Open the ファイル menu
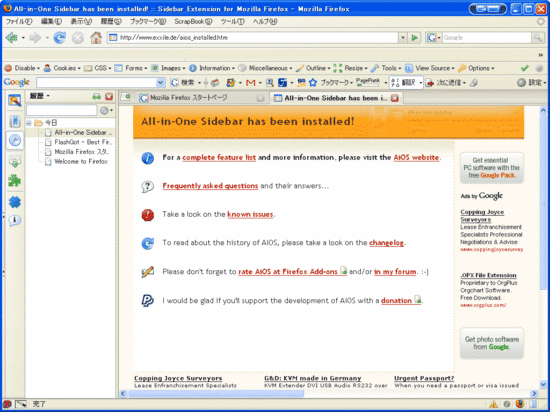550x412 pixels. pos(19,21)
